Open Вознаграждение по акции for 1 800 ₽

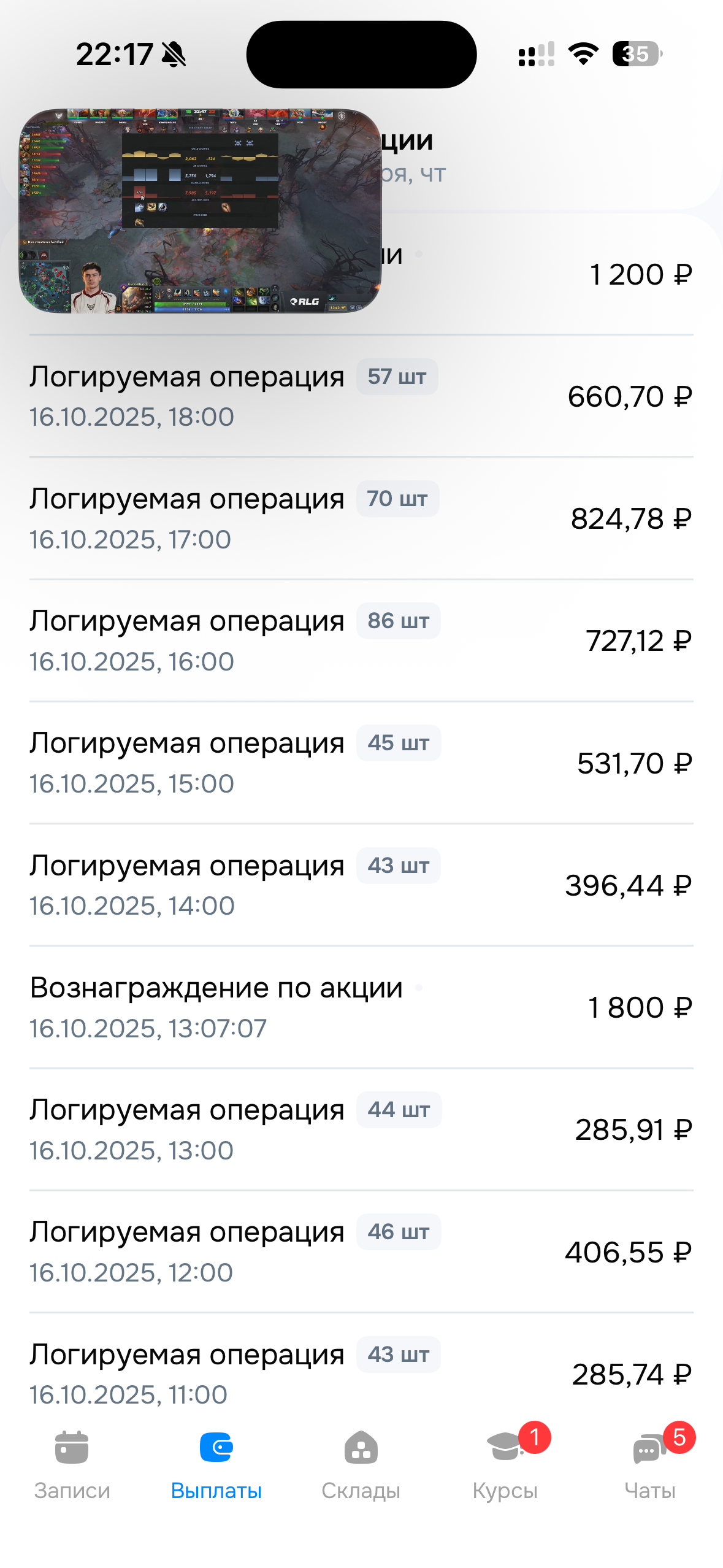361,1007
